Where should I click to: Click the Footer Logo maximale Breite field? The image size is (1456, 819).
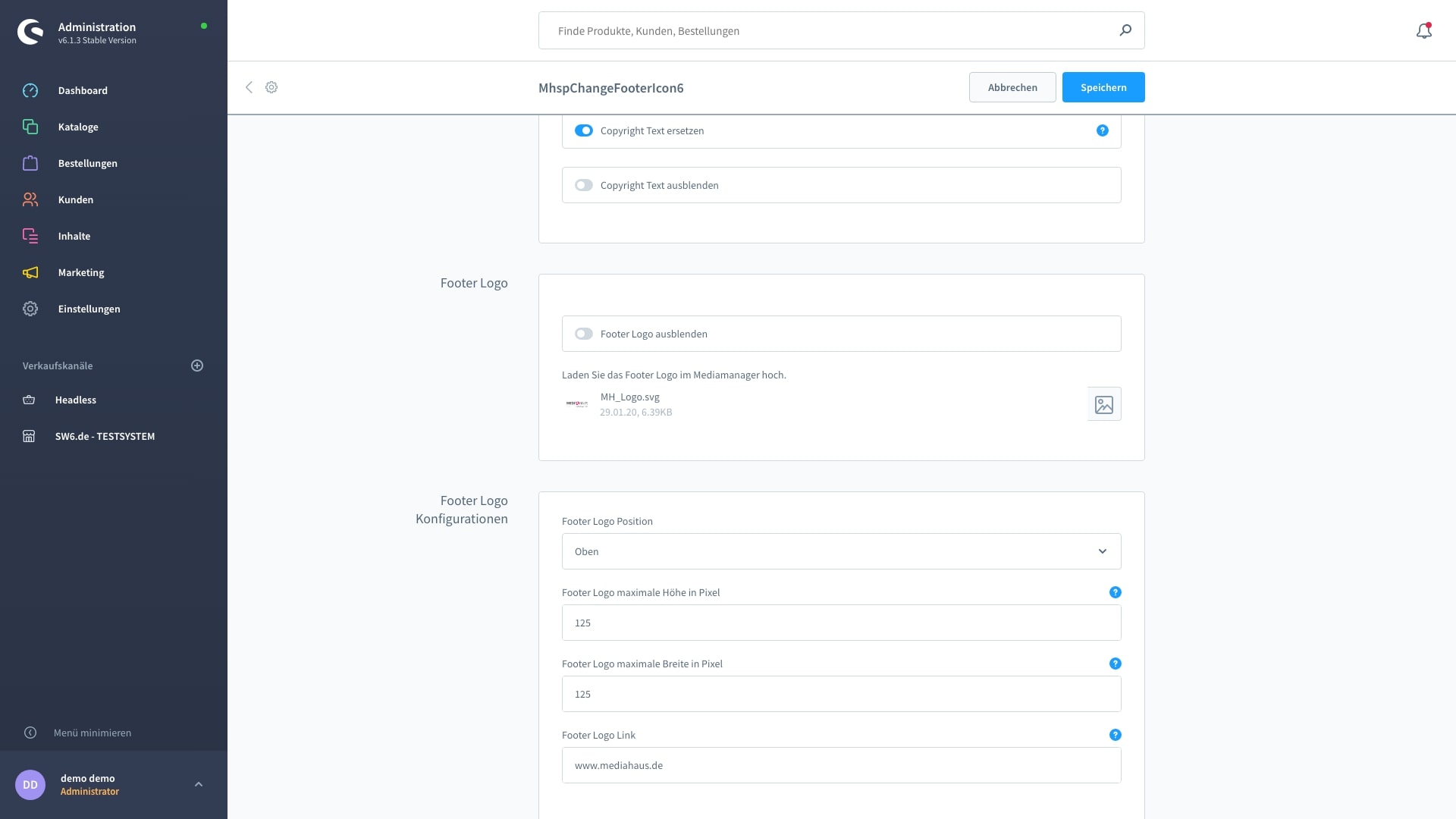pos(841,694)
